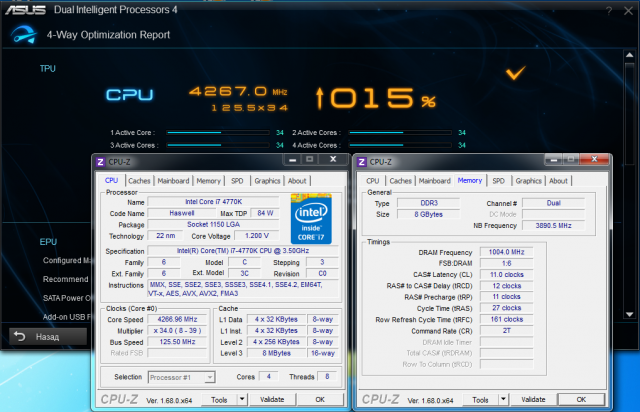This screenshot has width=640, height=412.
Task: Click OK in the left CPU-Z window
Action: [x=320, y=399]
